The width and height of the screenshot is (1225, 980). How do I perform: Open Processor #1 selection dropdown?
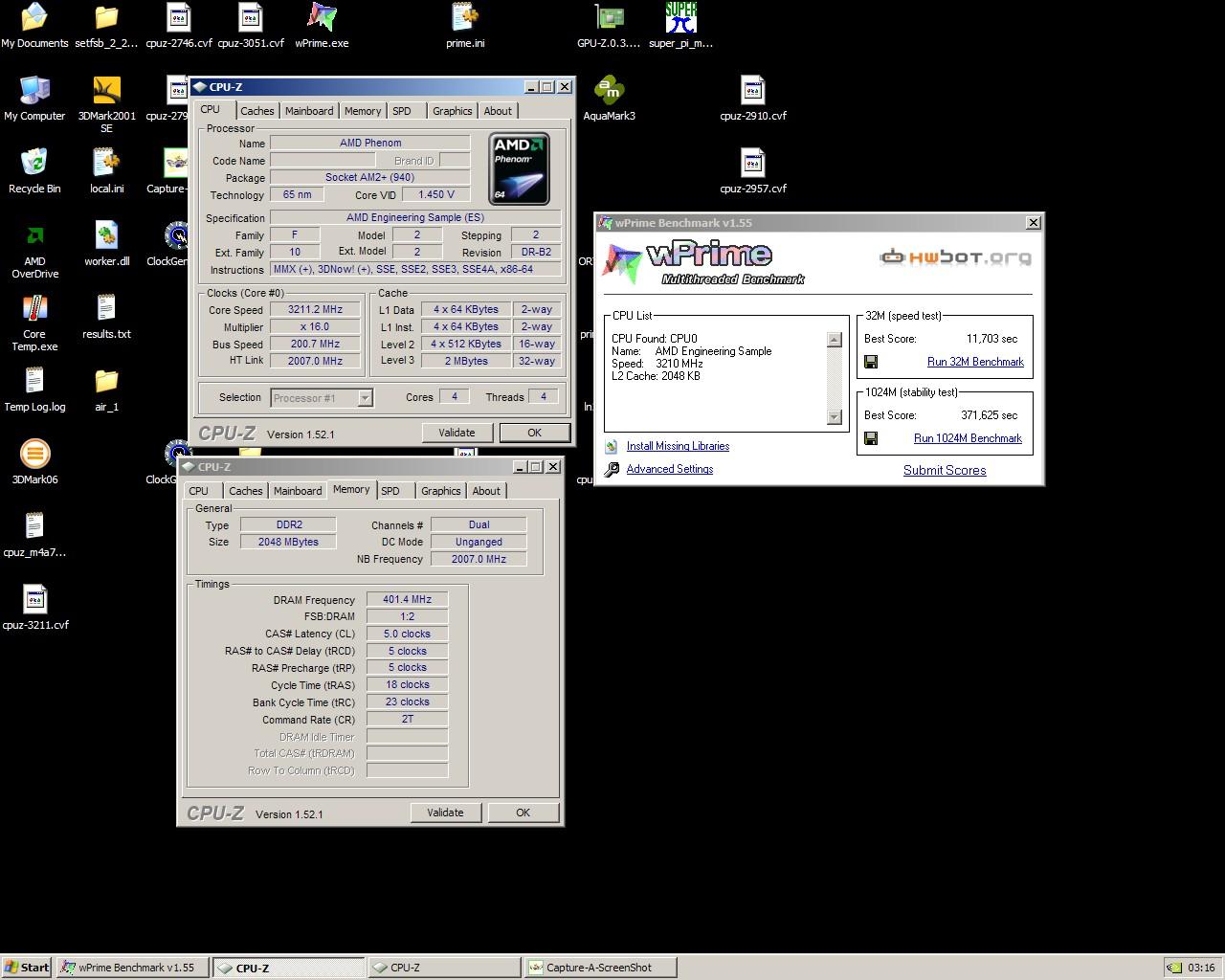322,398
